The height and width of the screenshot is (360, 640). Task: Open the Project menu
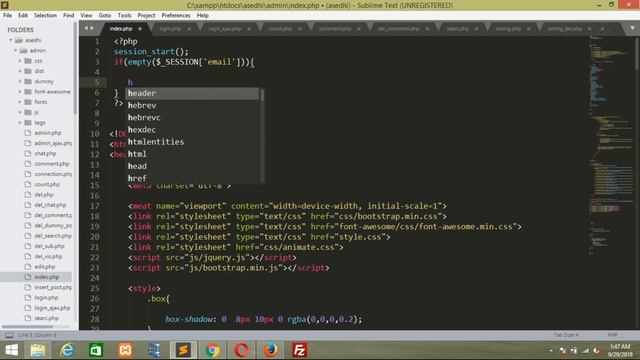pos(146,15)
